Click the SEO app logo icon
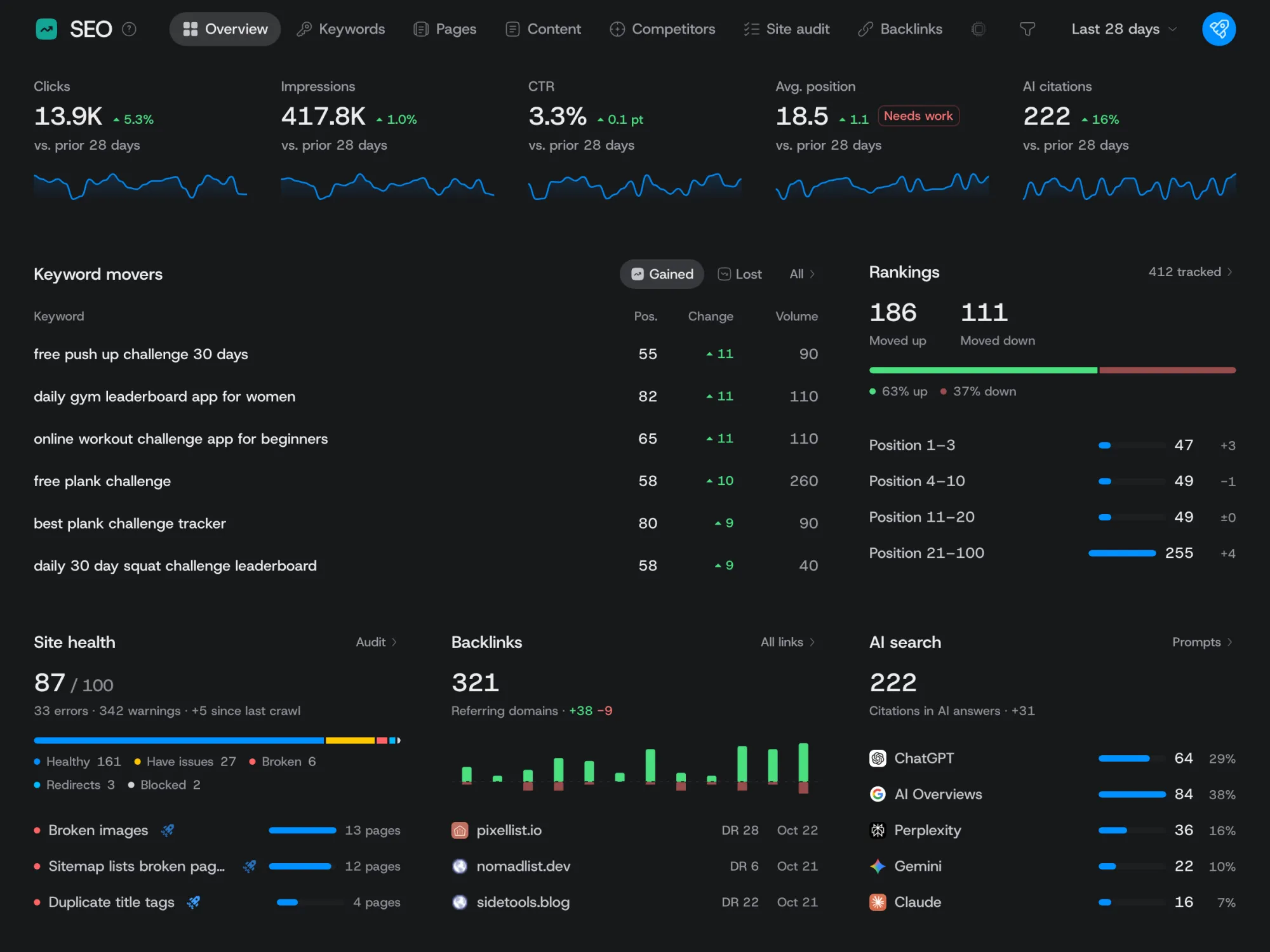Screen dimensions: 1270x952 coord(46,29)
